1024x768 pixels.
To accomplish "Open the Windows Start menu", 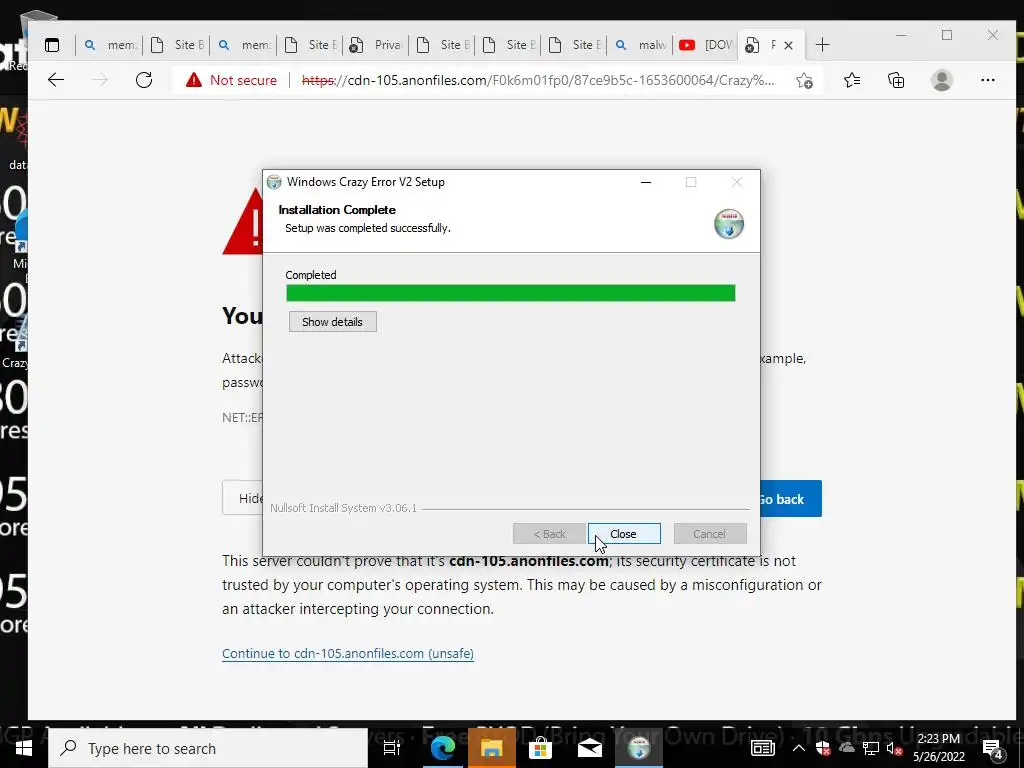I will click(24, 748).
